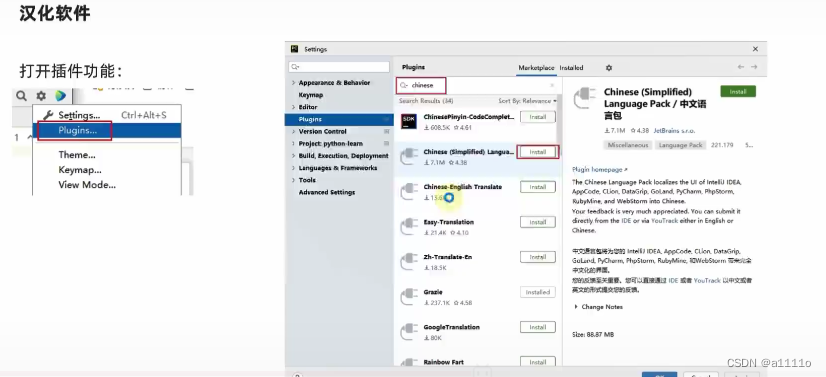Expand the Version Control tree node
This screenshot has height=377, width=826.
[x=293, y=132]
